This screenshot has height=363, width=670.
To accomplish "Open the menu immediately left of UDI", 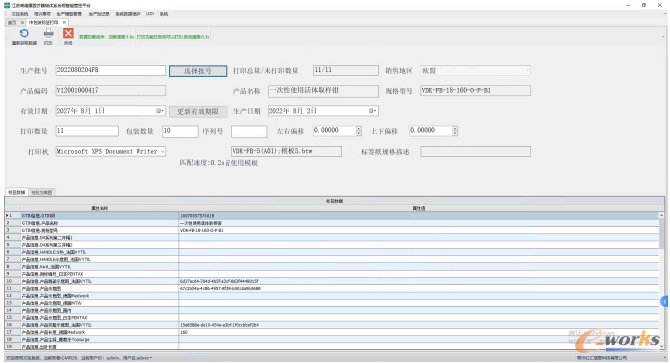I will (128, 14).
